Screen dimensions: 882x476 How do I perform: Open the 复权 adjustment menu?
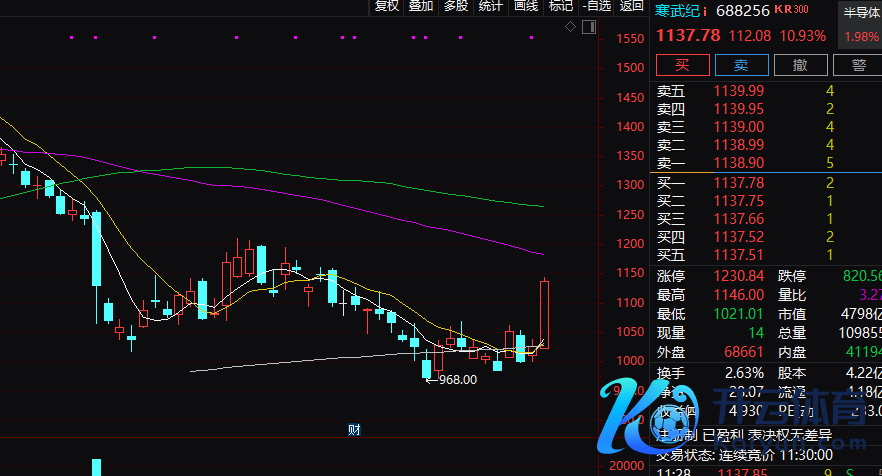[386, 6]
